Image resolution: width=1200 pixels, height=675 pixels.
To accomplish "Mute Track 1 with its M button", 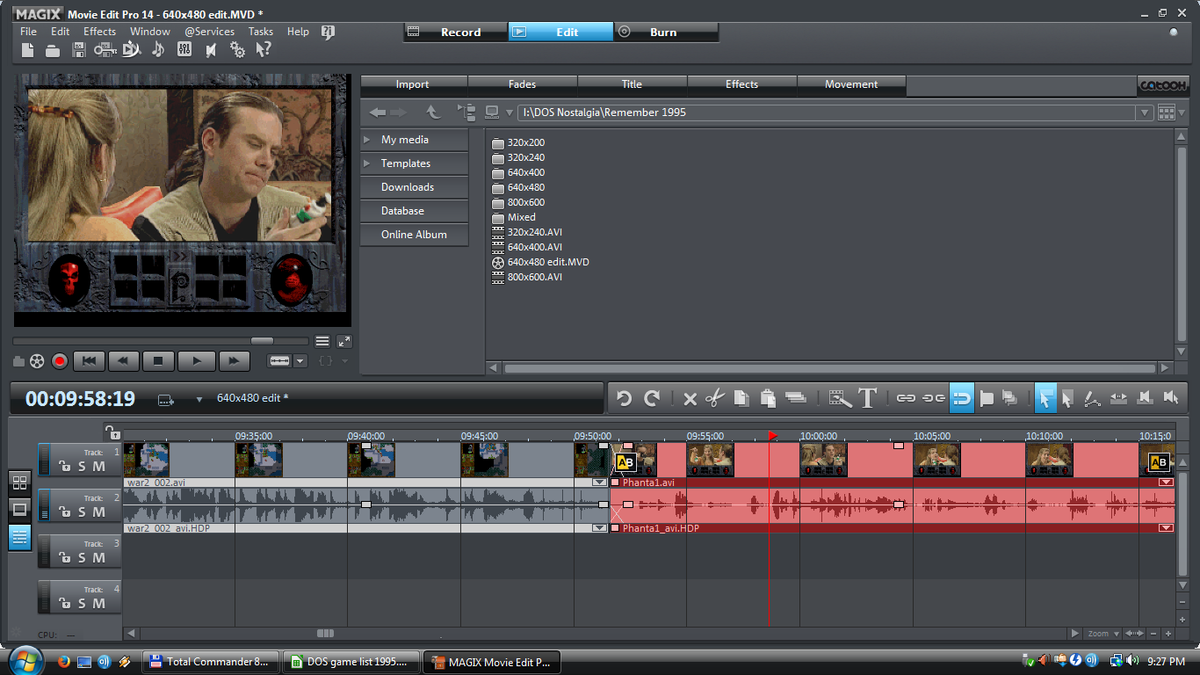I will click(x=99, y=466).
